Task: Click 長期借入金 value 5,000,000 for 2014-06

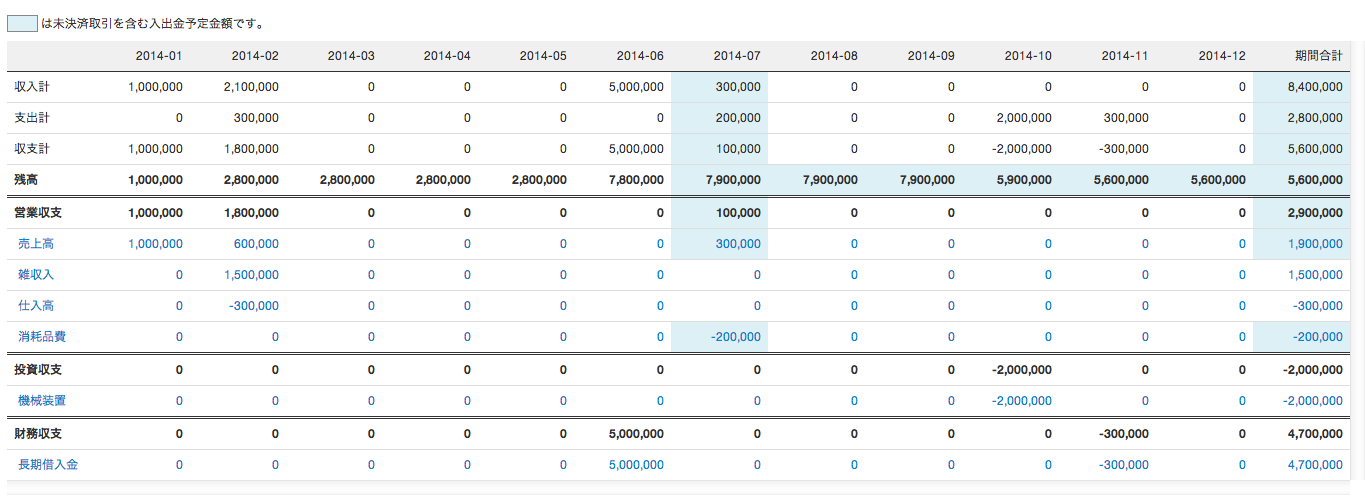Action: click(636, 465)
